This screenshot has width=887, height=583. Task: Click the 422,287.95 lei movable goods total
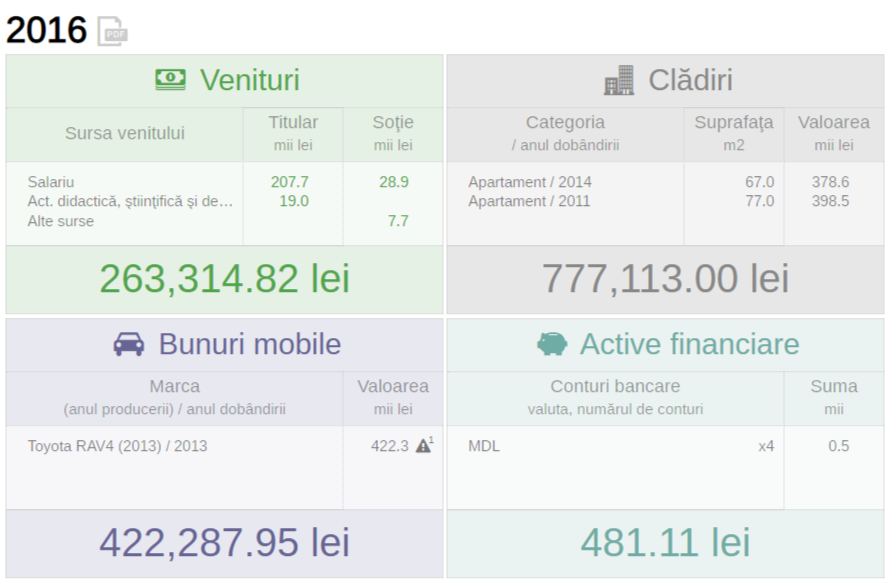tap(225, 542)
